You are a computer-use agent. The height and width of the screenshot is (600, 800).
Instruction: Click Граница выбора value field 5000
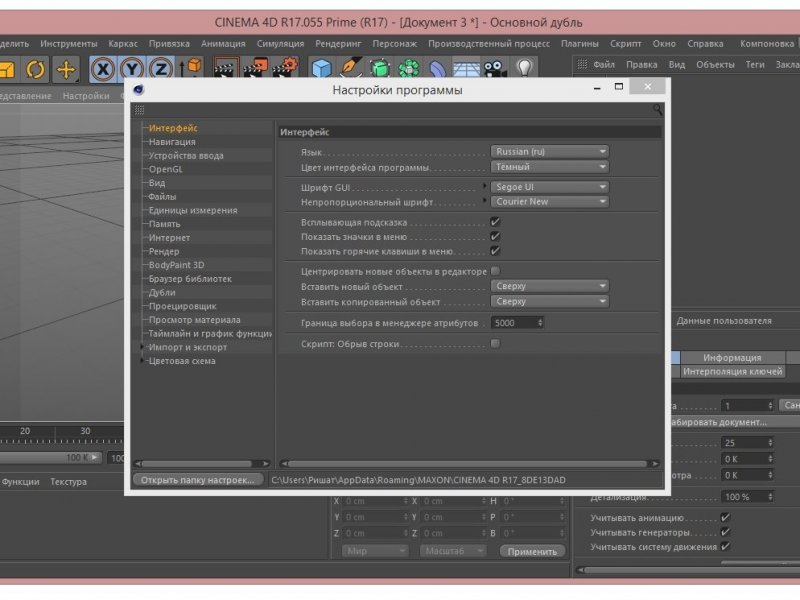point(513,323)
